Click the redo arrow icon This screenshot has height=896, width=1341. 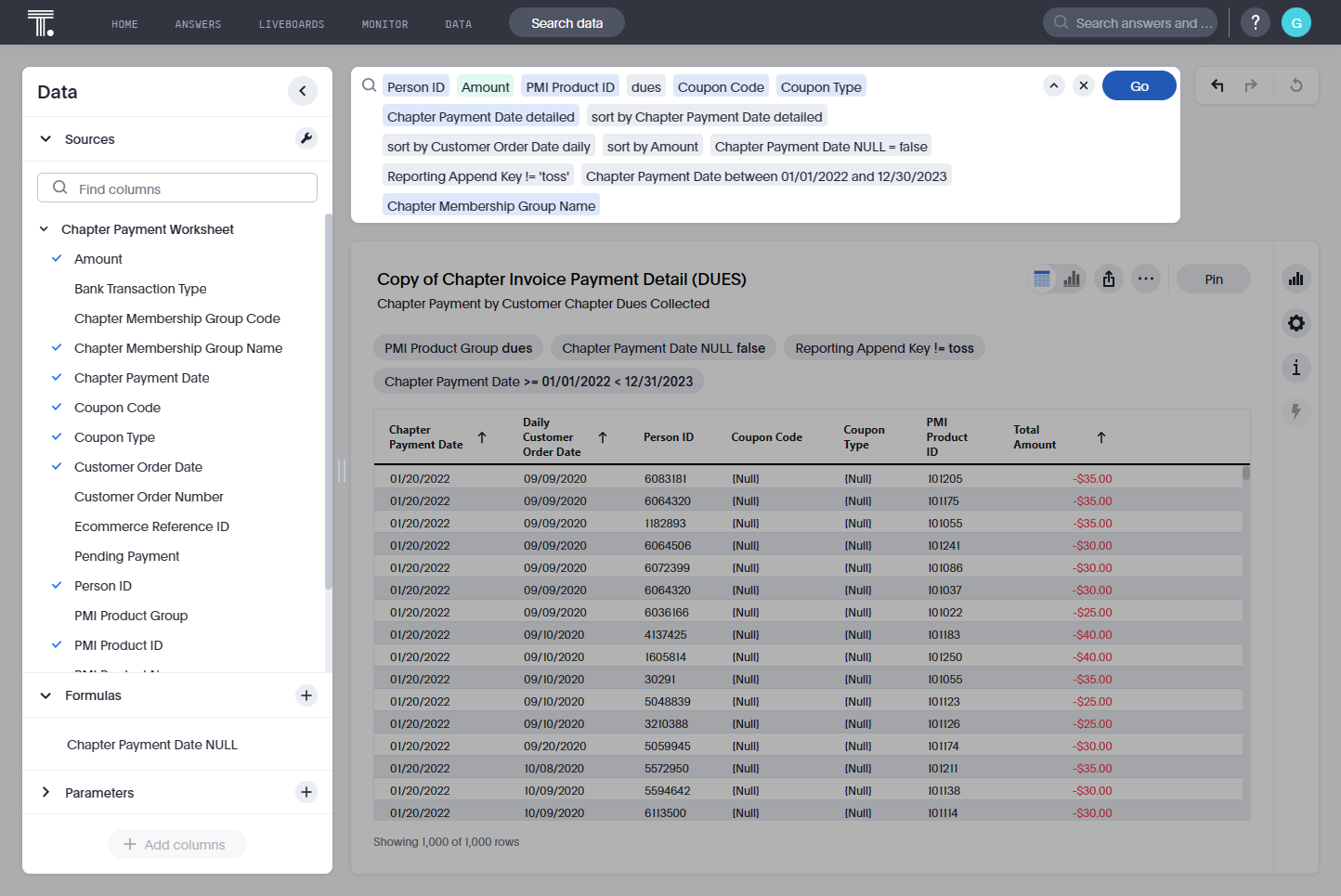(x=1251, y=85)
